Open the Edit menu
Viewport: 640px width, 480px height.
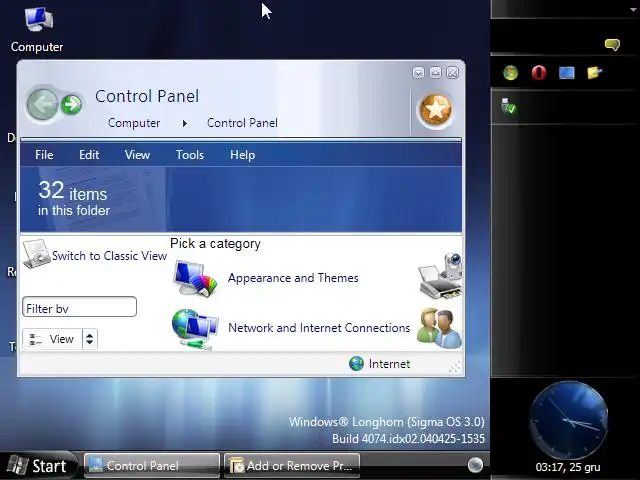(x=89, y=155)
